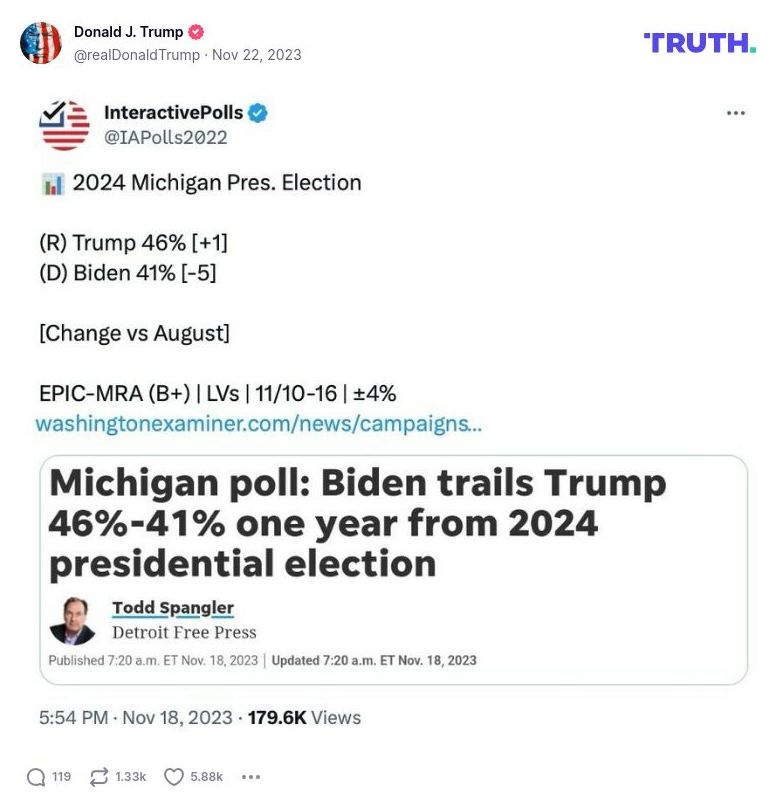Click the blue verified badge next to InteractivePolls

(259, 114)
